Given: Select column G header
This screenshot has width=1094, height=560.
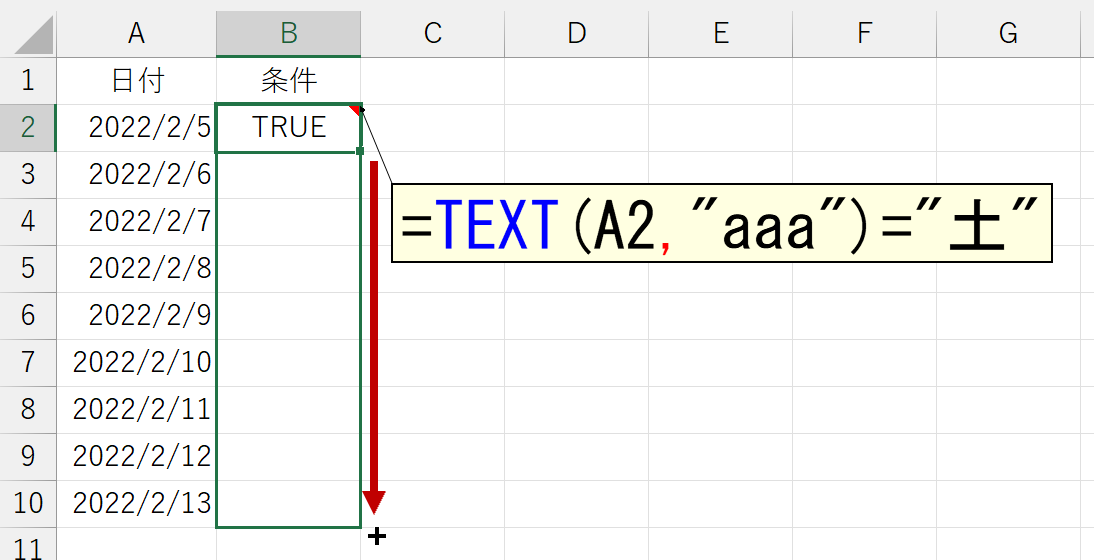Looking at the screenshot, I should click(x=1007, y=33).
